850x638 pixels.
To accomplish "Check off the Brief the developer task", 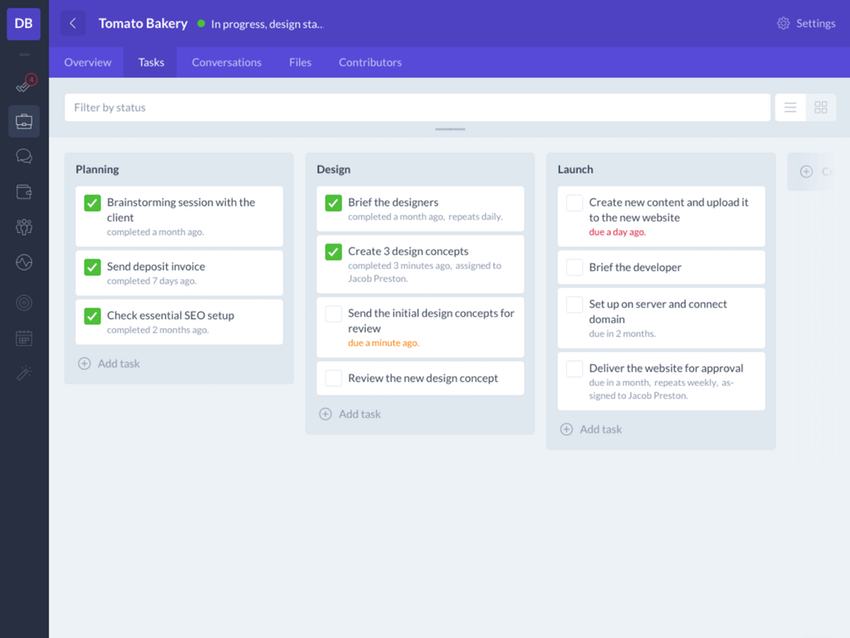I will coord(574,267).
